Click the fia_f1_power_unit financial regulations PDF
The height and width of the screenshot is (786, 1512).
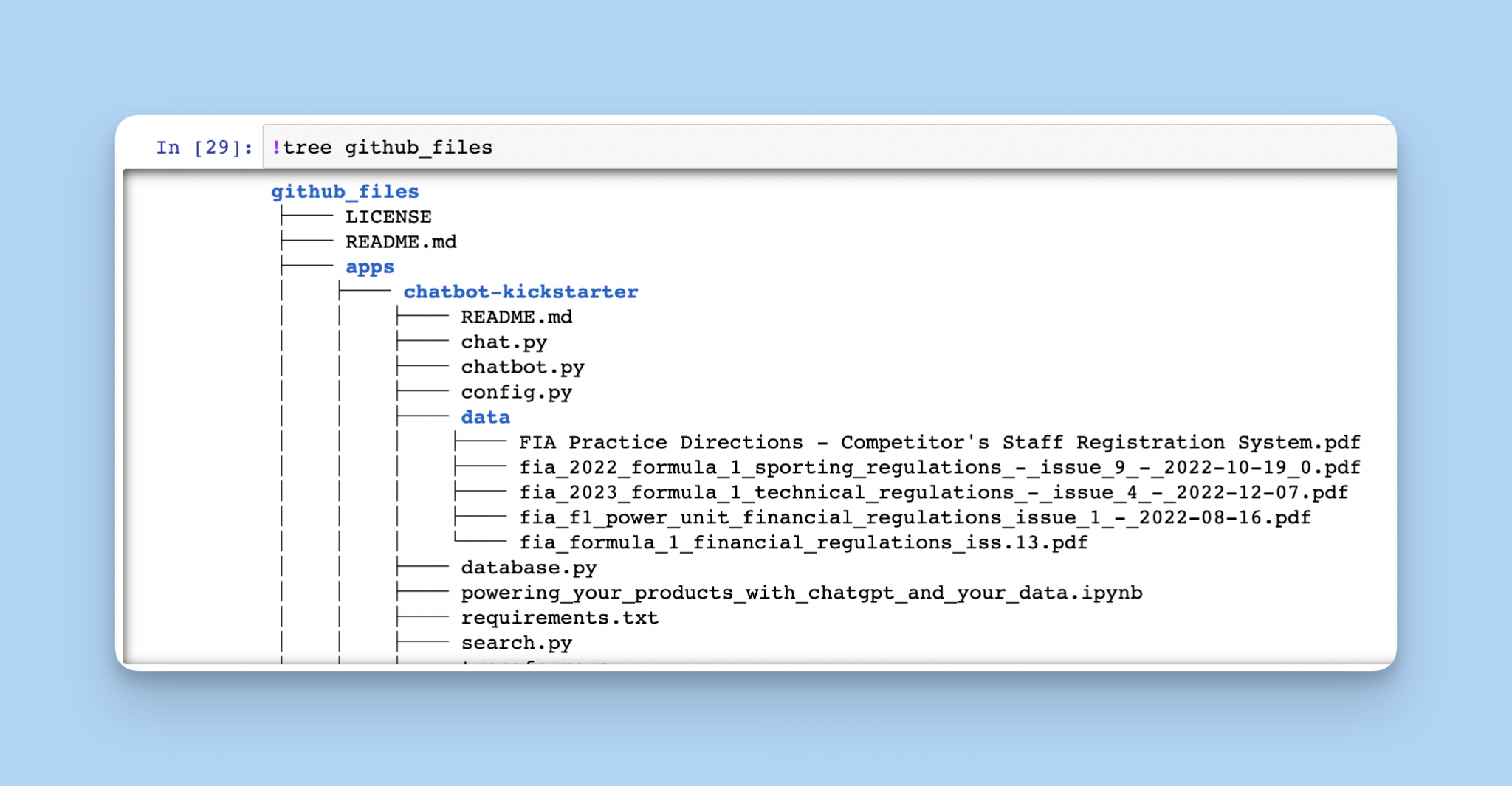coord(915,518)
